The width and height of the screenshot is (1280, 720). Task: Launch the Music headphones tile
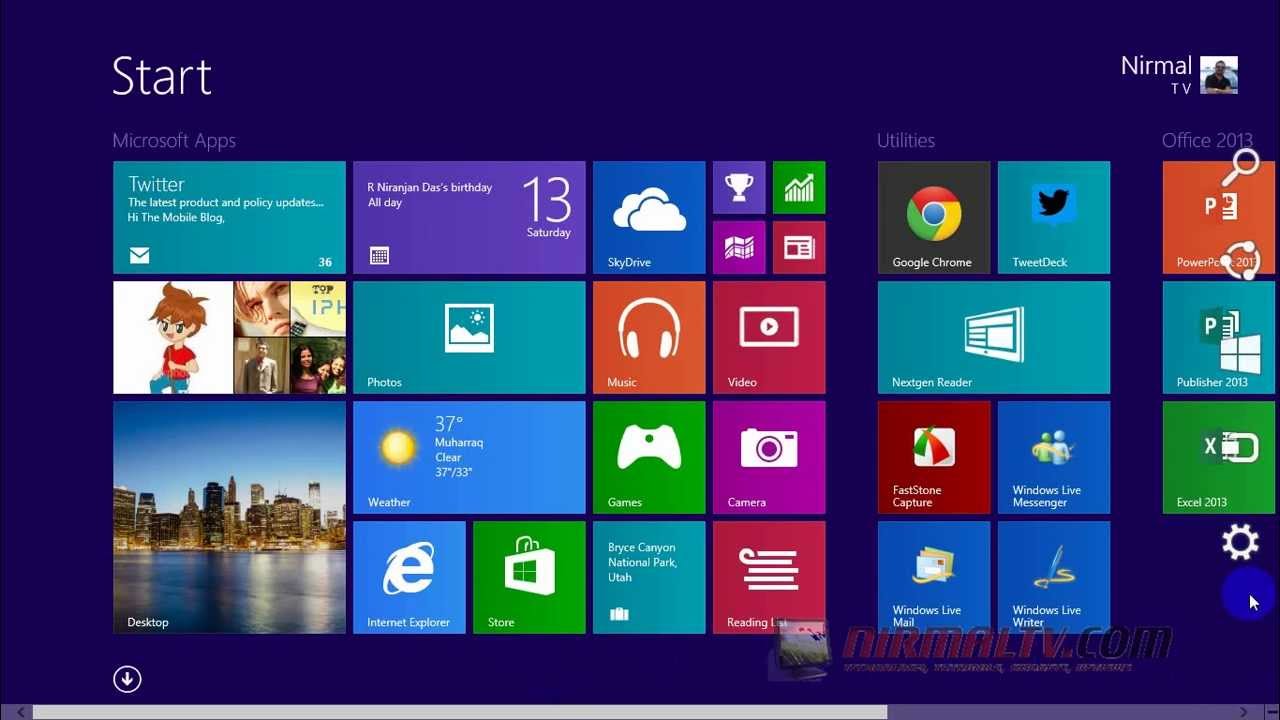(x=649, y=337)
